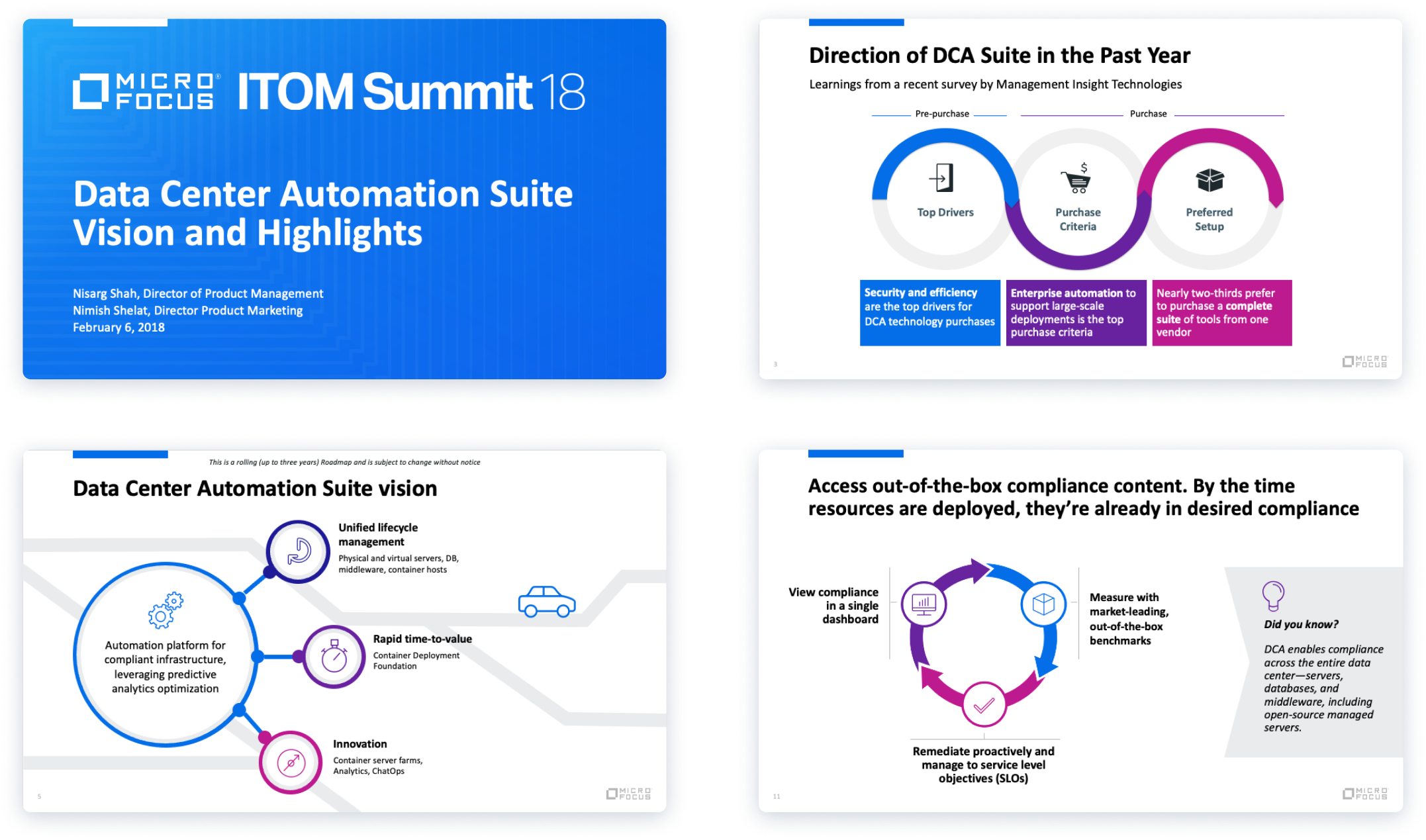The width and height of the screenshot is (1426, 840).
Task: Click the blue Security and efficiency box
Action: (929, 312)
